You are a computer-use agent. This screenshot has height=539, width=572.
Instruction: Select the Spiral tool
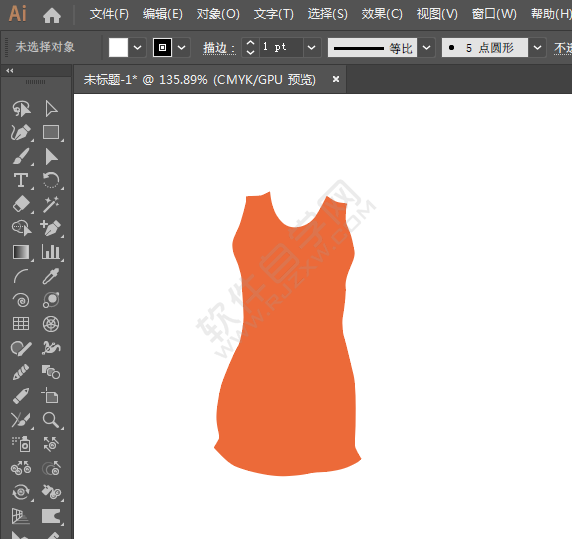[21, 300]
